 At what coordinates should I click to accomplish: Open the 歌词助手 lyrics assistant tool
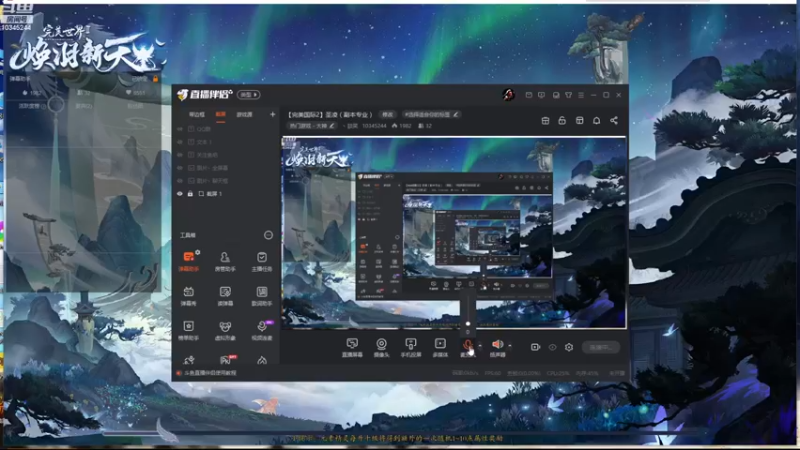pyautogui.click(x=262, y=295)
